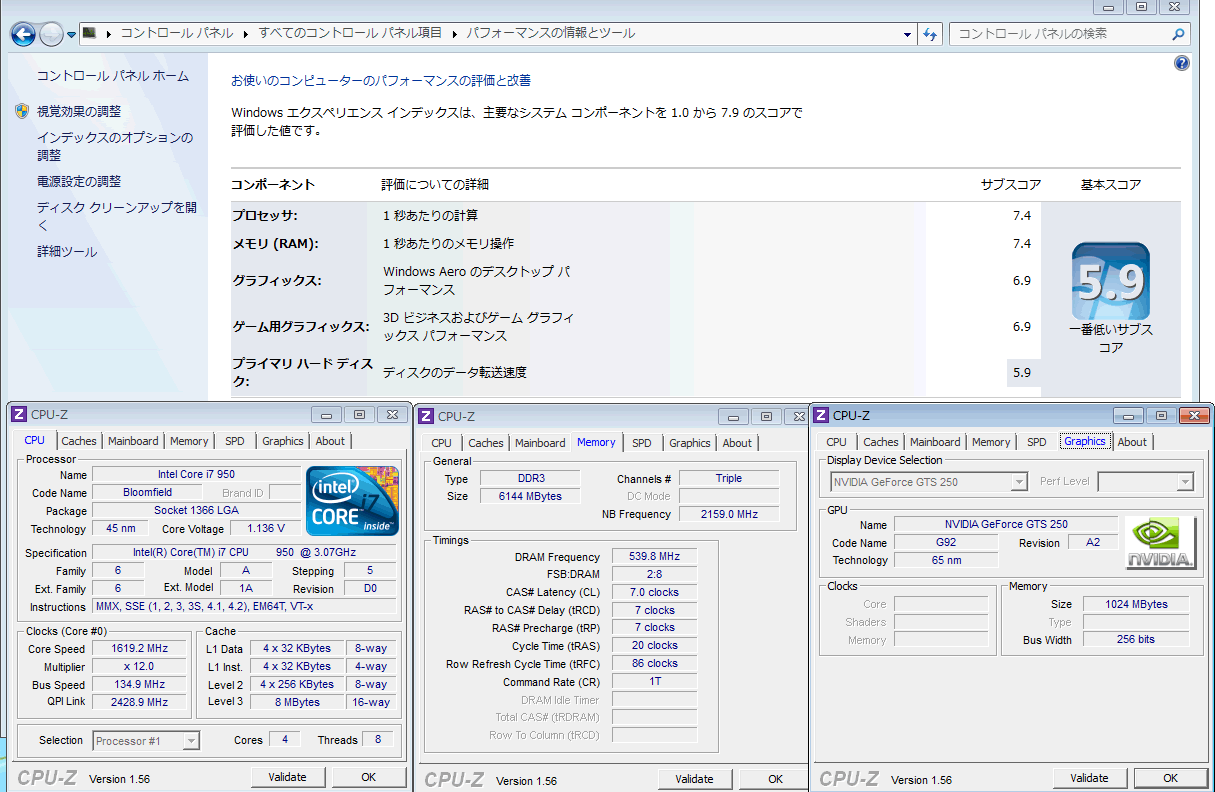Switch to Memory tab in right CPU-Z window
The width and height of the screenshot is (1215, 792).
(x=991, y=442)
